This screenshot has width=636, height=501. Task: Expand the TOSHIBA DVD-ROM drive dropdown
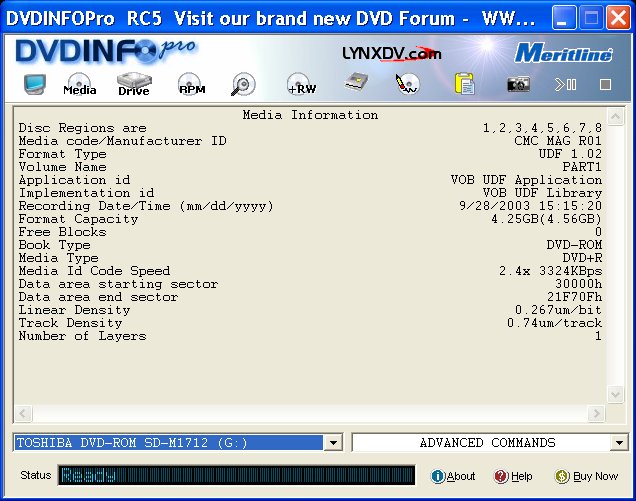(x=333, y=443)
